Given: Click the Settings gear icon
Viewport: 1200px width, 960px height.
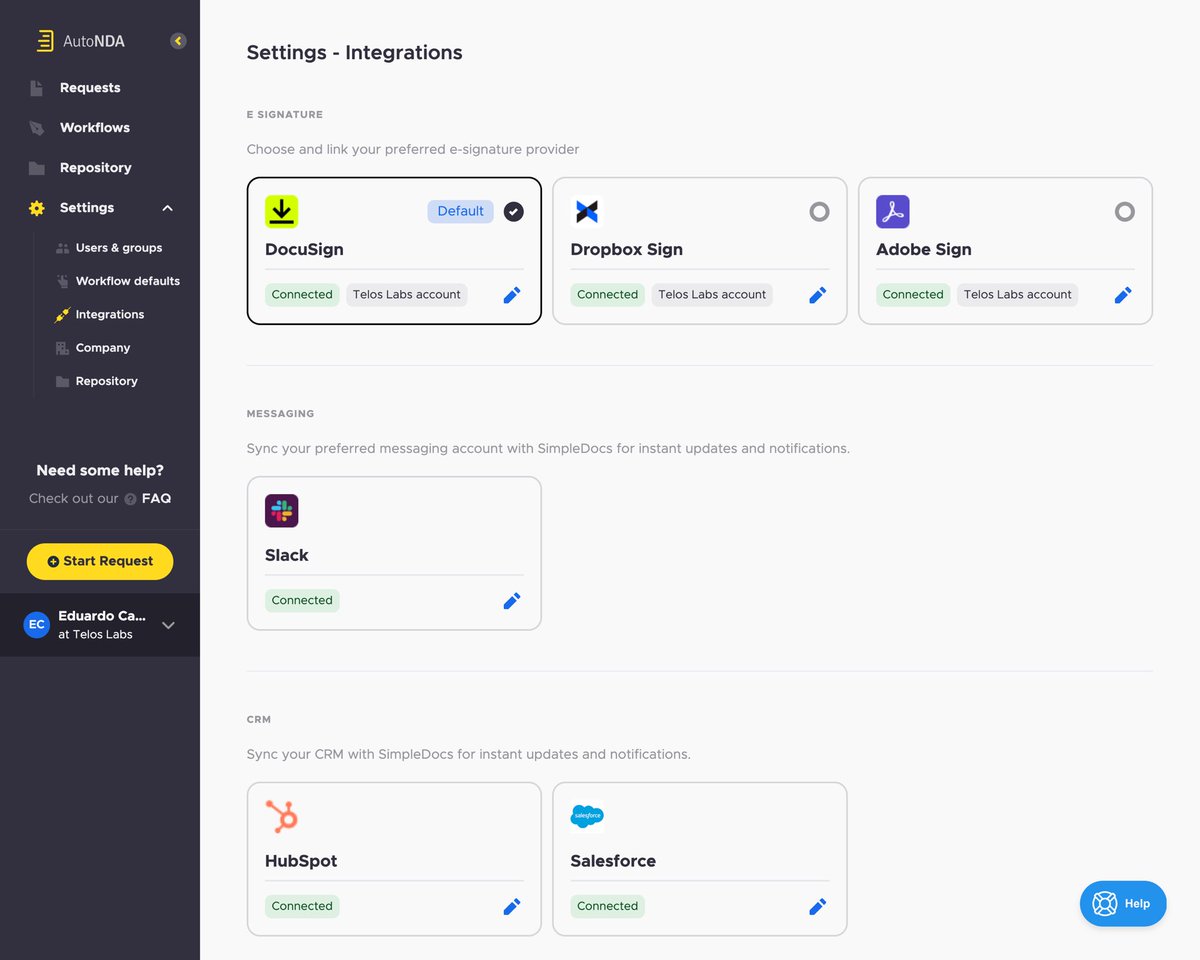Looking at the screenshot, I should tap(37, 208).
